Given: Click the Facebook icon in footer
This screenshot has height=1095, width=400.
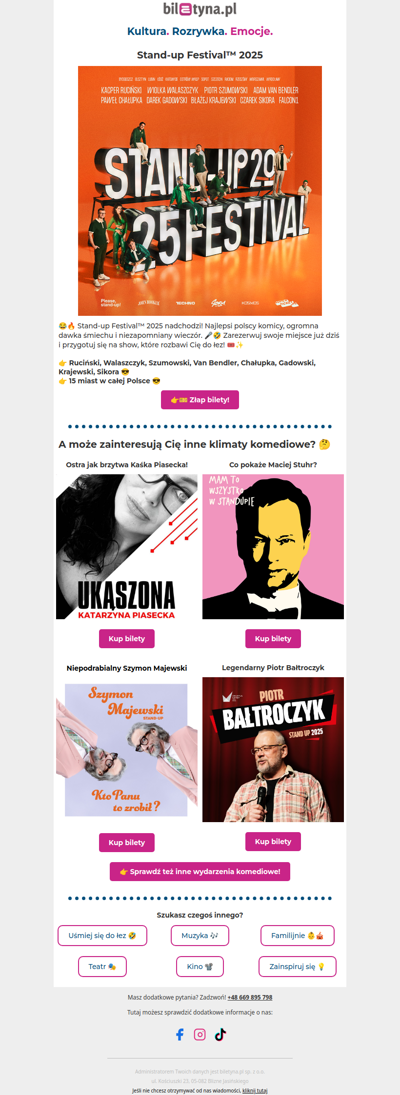Looking at the screenshot, I should (x=179, y=1034).
